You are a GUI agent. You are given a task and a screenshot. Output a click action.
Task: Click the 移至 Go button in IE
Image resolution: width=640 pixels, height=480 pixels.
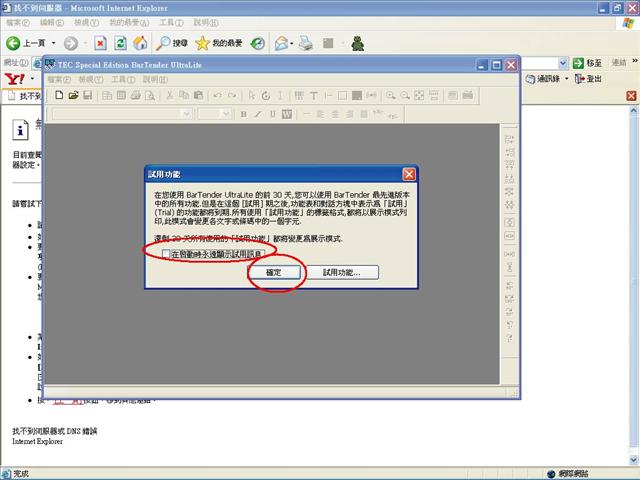coord(587,63)
